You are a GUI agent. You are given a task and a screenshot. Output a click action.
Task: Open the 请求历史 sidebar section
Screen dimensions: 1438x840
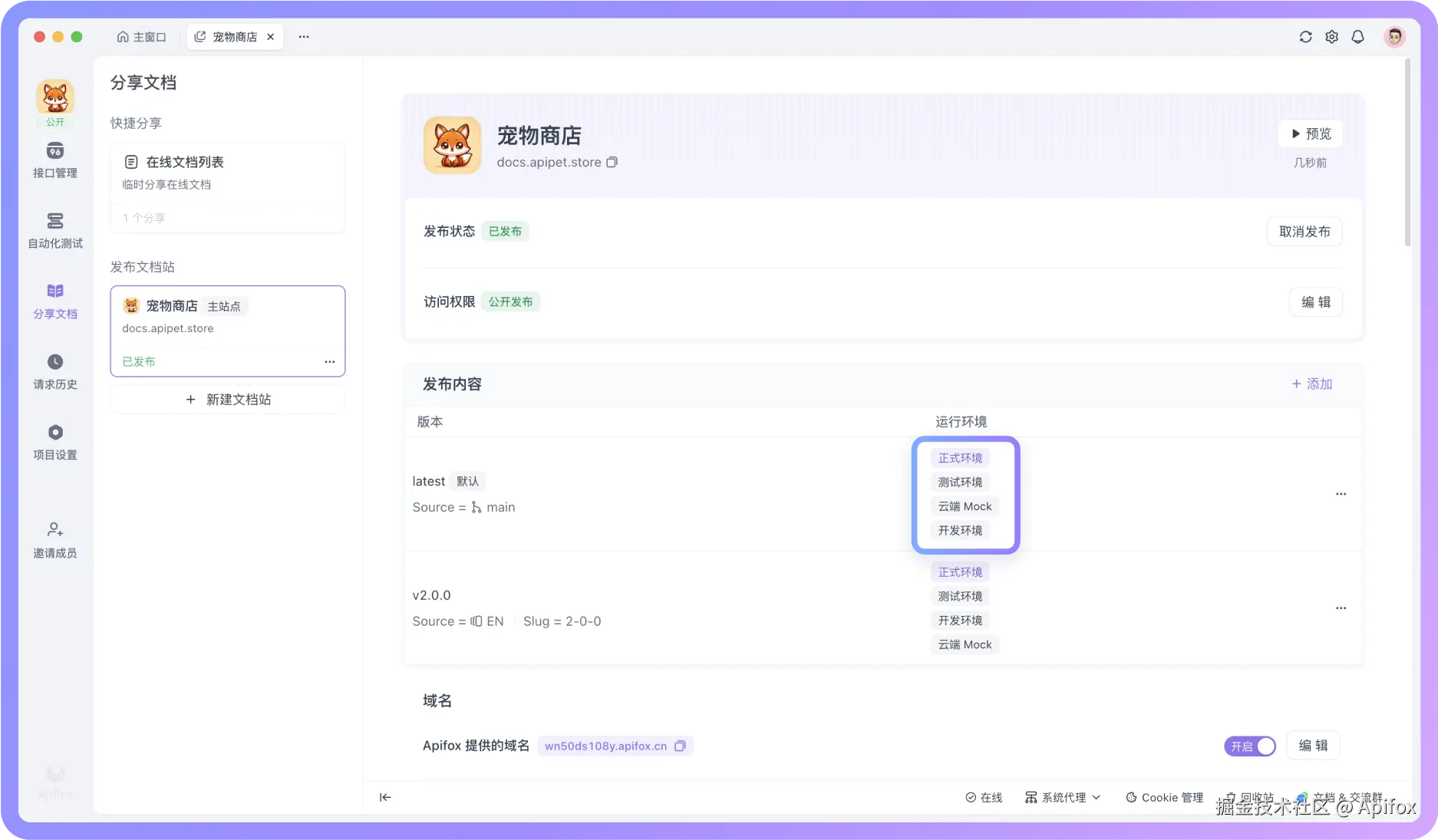pyautogui.click(x=55, y=372)
